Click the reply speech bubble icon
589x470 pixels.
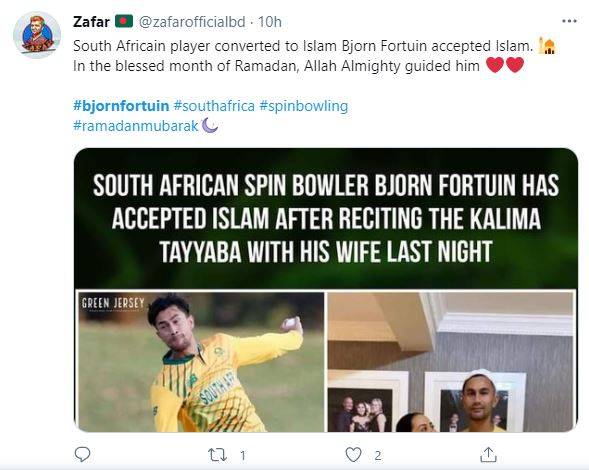pos(82,455)
